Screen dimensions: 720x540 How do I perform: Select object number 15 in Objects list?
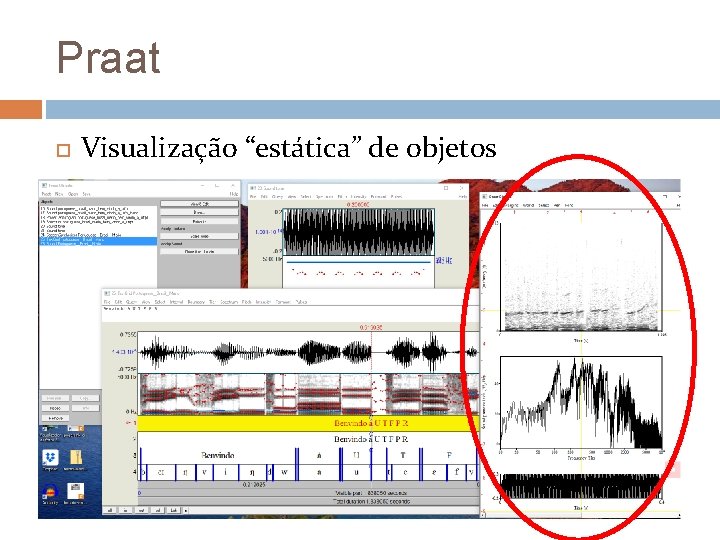pos(98,208)
